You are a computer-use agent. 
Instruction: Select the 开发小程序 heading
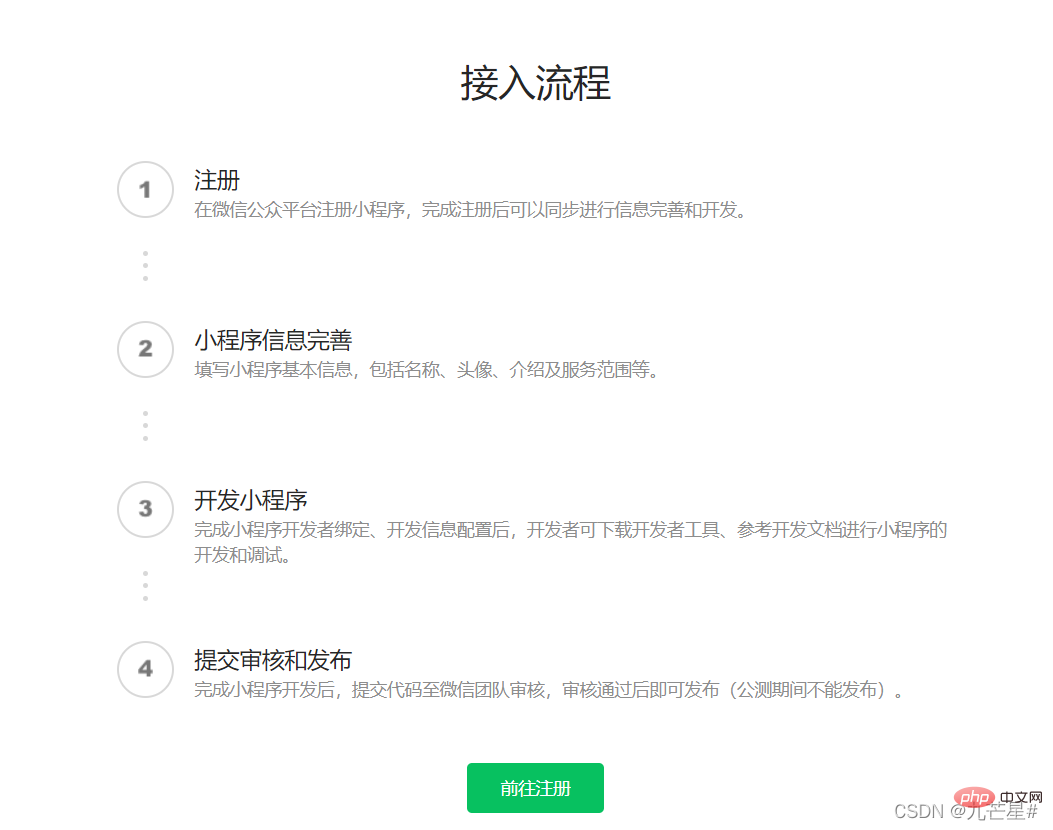250,500
